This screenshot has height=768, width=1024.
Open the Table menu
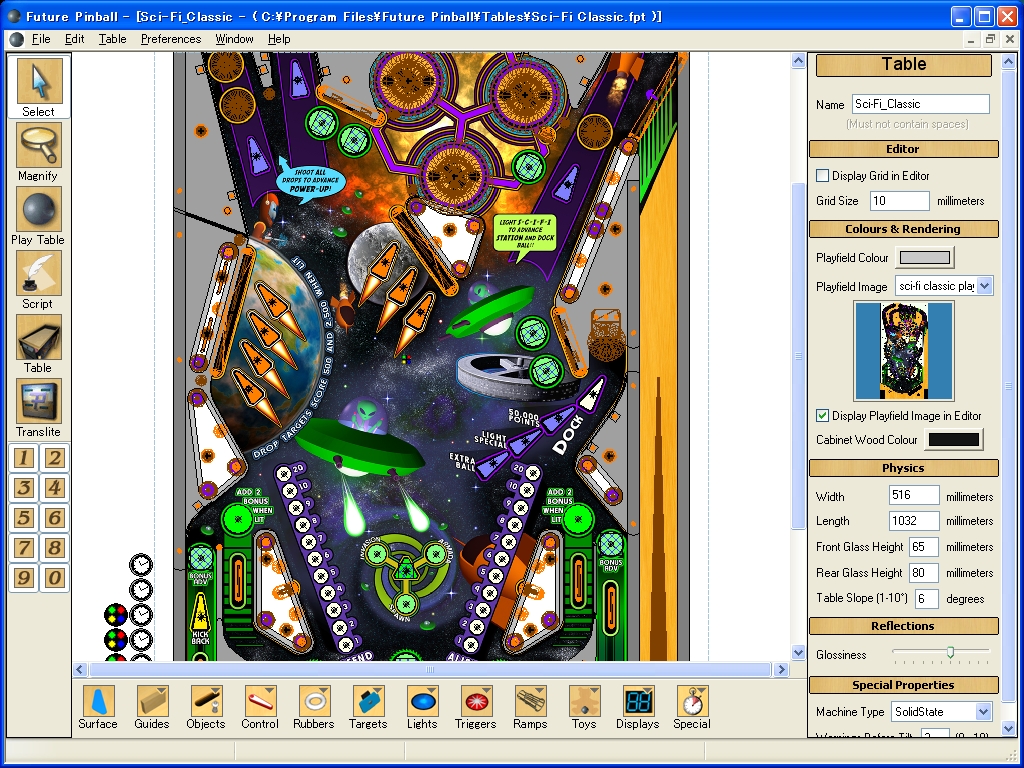pyautogui.click(x=112, y=39)
